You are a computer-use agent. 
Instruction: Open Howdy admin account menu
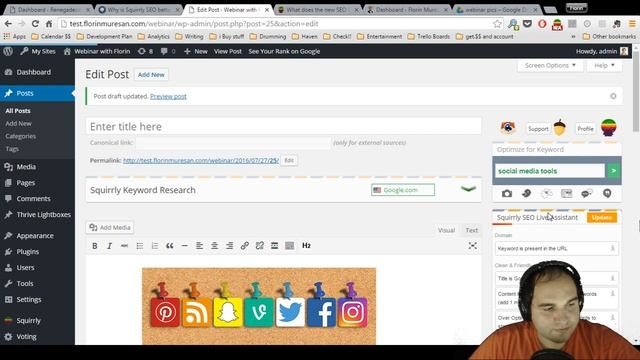[x=602, y=51]
